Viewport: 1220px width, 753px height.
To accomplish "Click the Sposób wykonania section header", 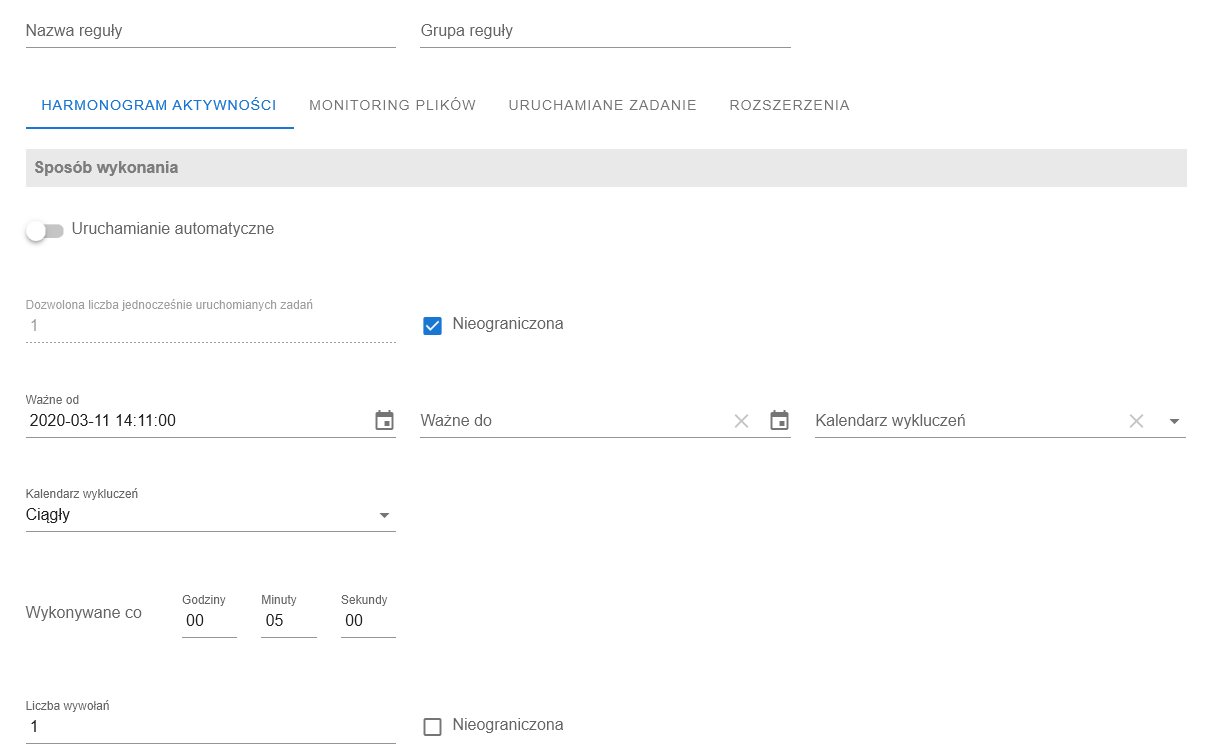I will (x=606, y=168).
